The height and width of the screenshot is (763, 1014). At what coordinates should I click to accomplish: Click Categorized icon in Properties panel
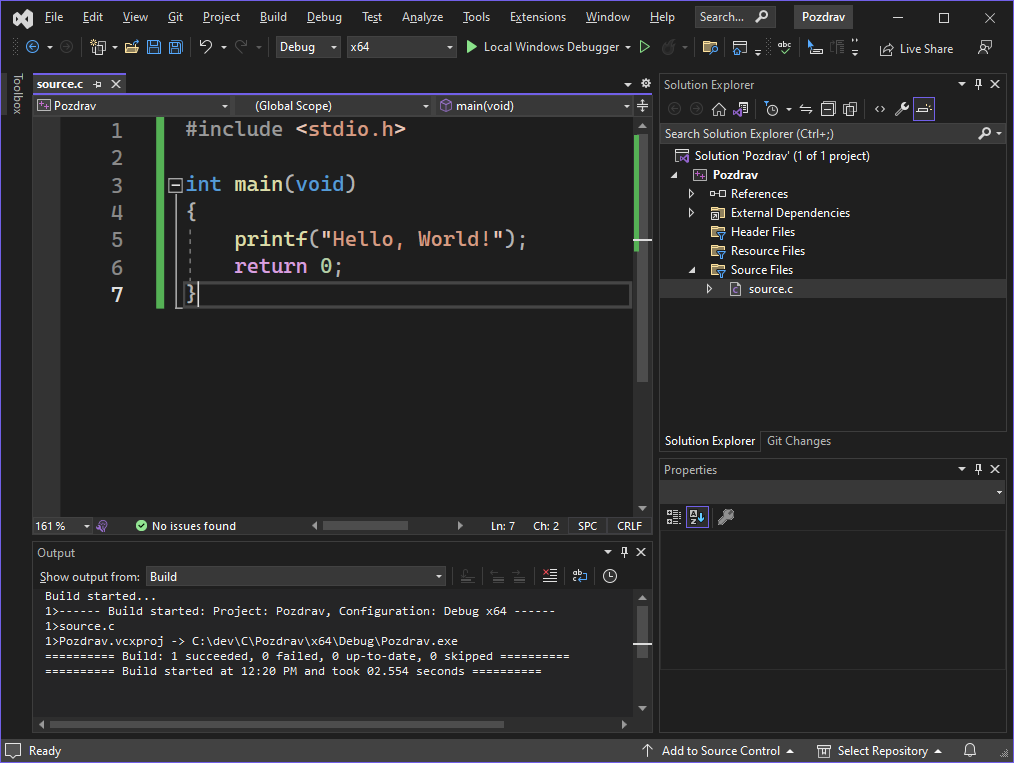[x=674, y=517]
